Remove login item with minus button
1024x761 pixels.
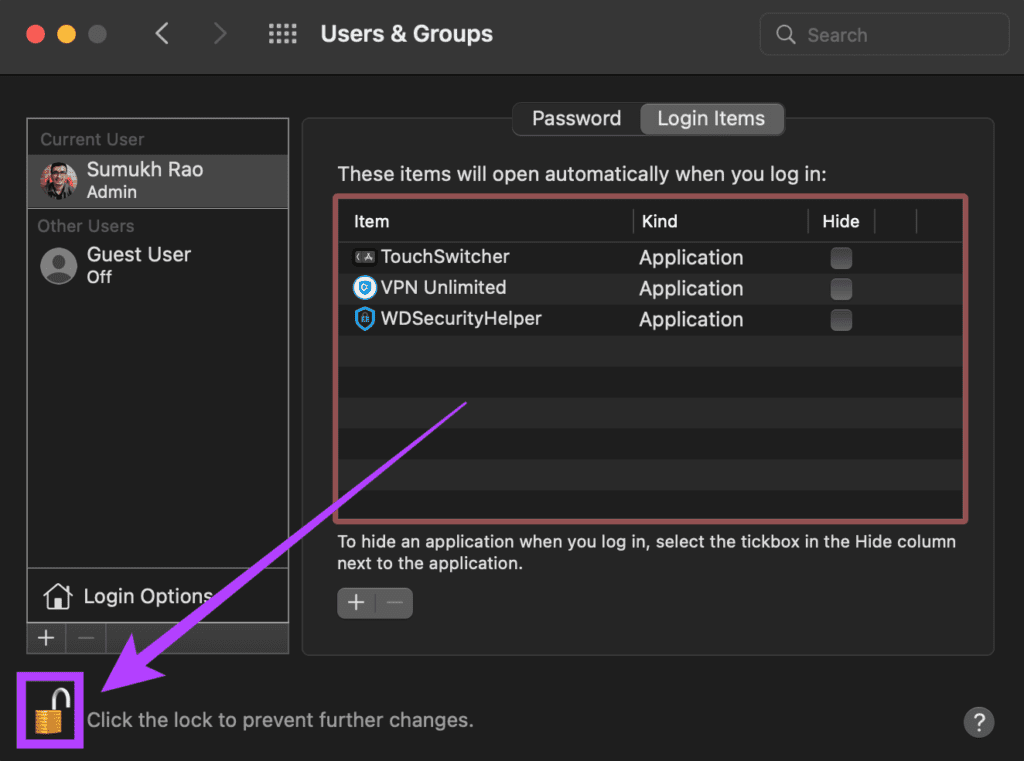pyautogui.click(x=394, y=603)
